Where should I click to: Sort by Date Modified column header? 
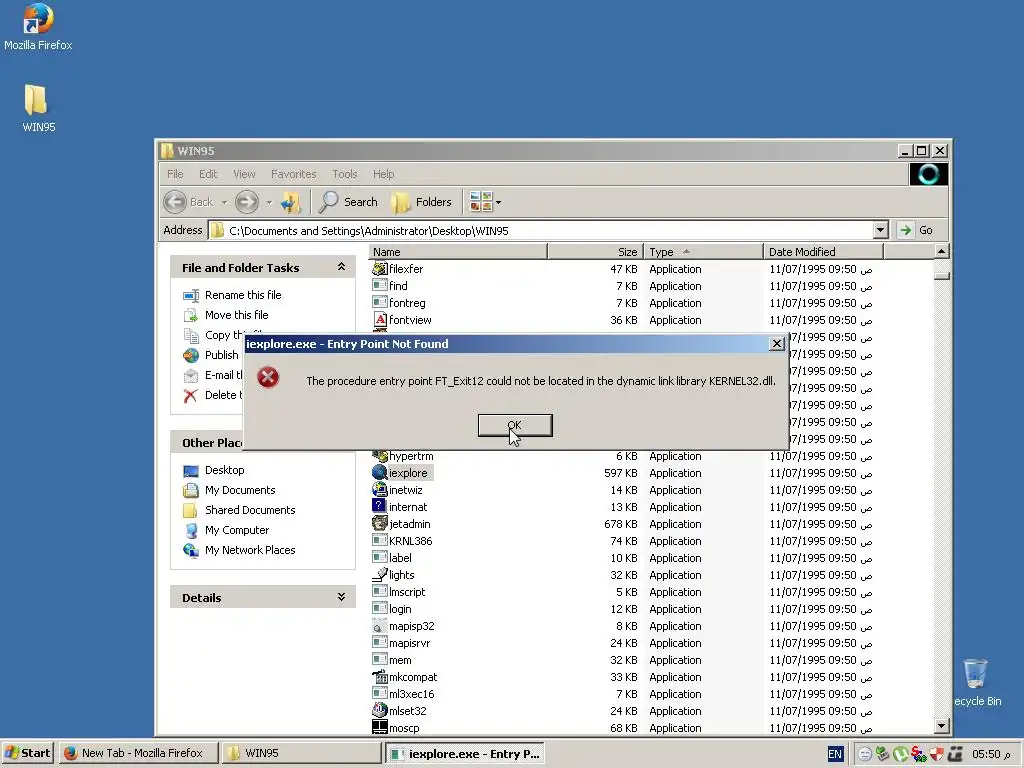pos(823,251)
